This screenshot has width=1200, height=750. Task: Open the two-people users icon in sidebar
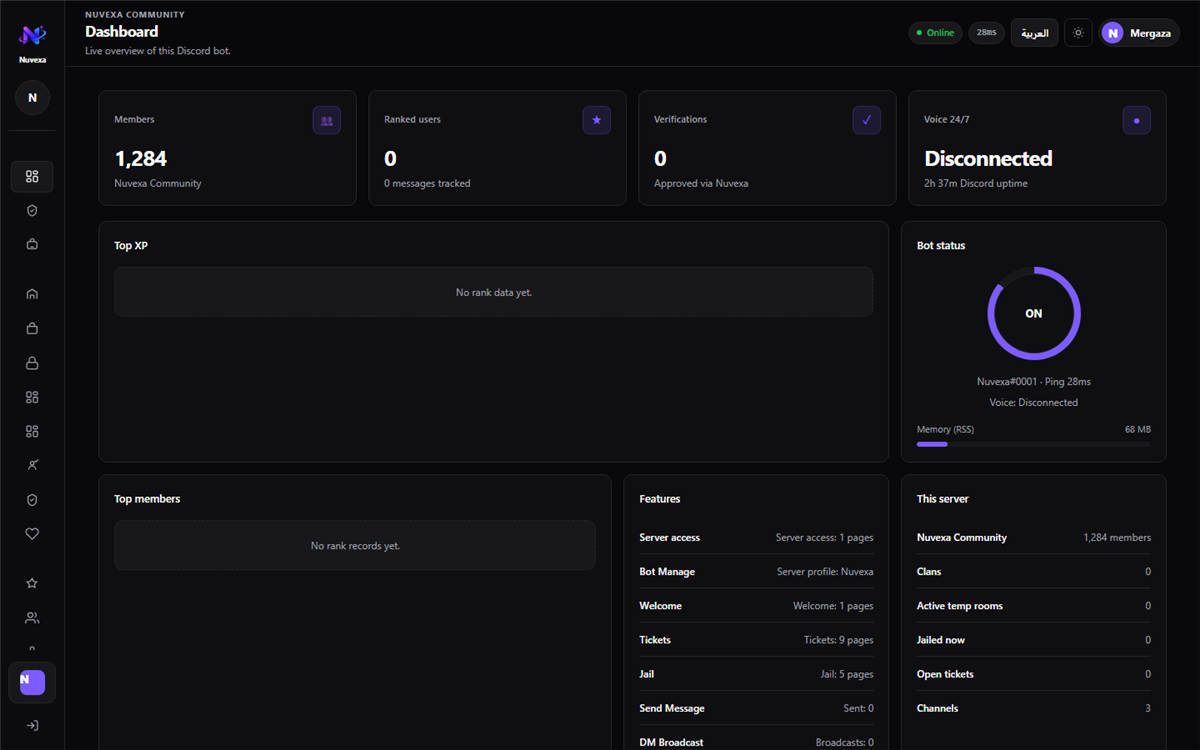pos(32,618)
